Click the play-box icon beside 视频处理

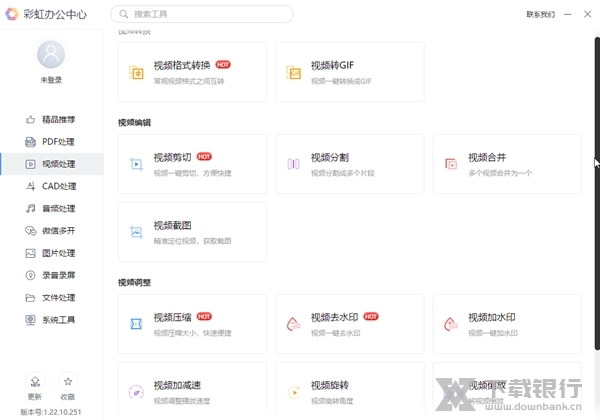click(x=30, y=164)
